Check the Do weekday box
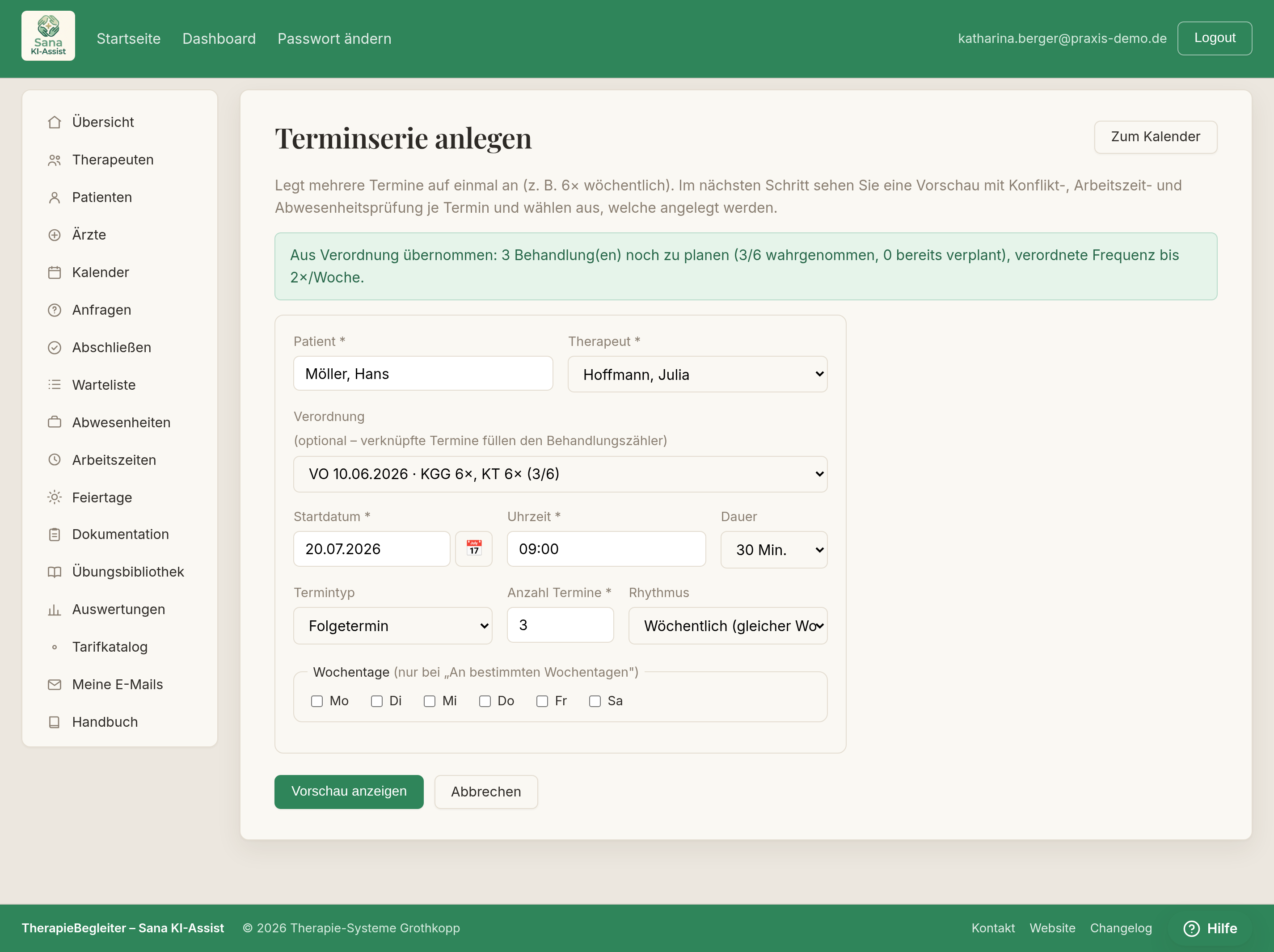Viewport: 1274px width, 952px height. [x=485, y=701]
